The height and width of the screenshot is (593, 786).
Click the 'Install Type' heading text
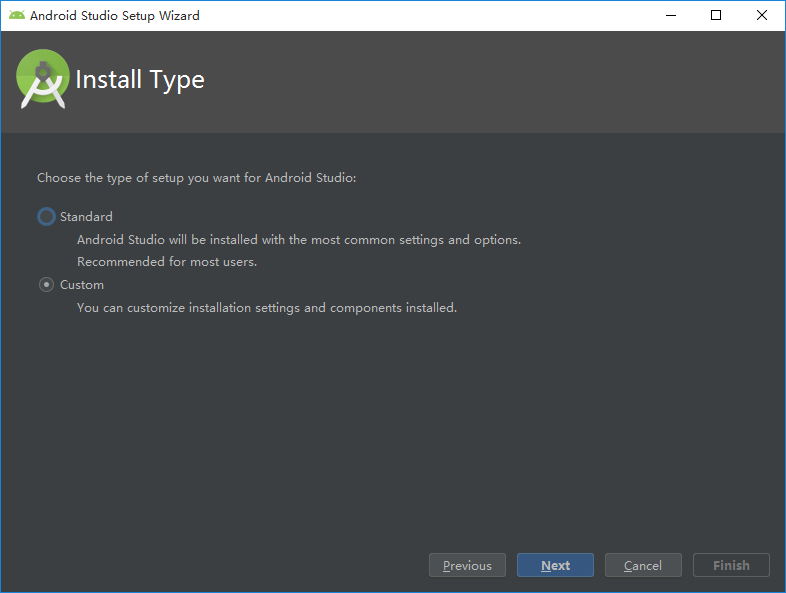tap(140, 80)
